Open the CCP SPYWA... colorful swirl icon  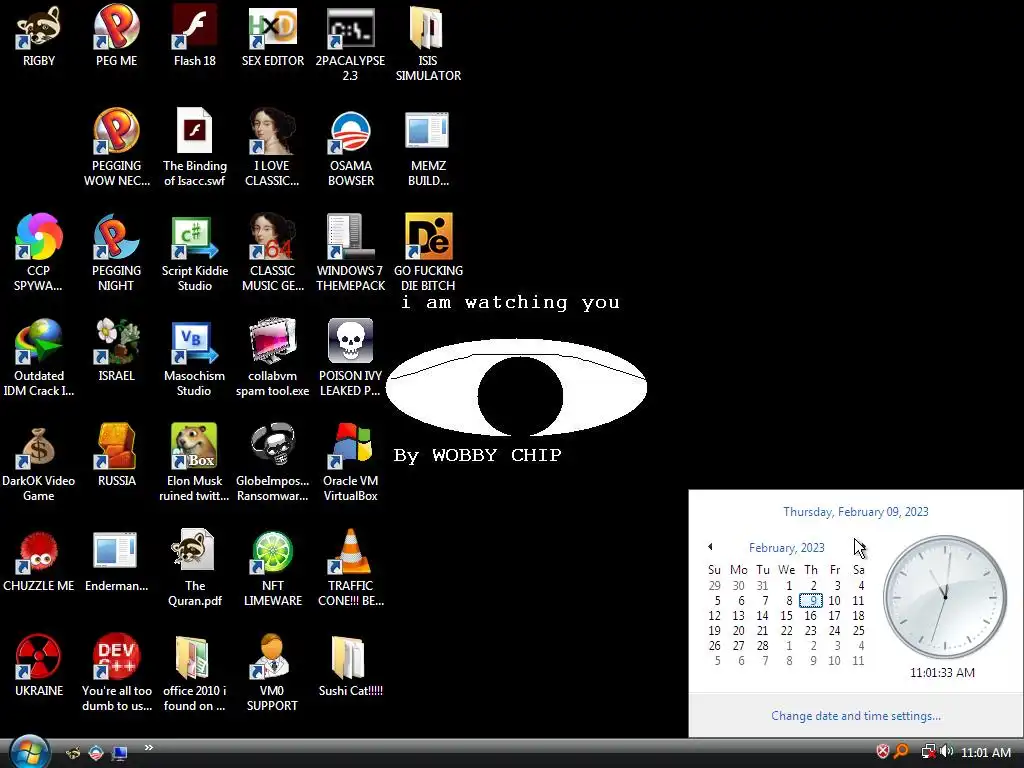coord(39,253)
